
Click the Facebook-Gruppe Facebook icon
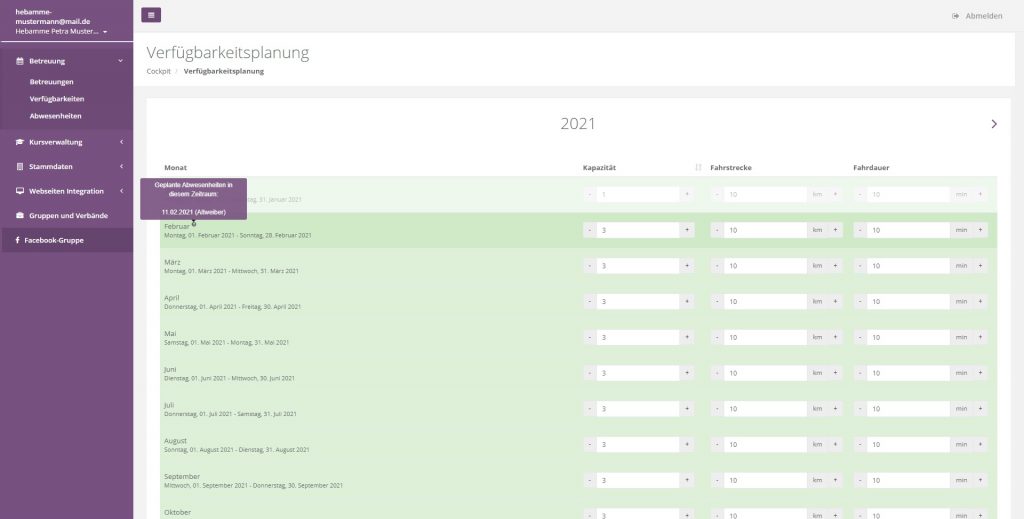[x=17, y=240]
